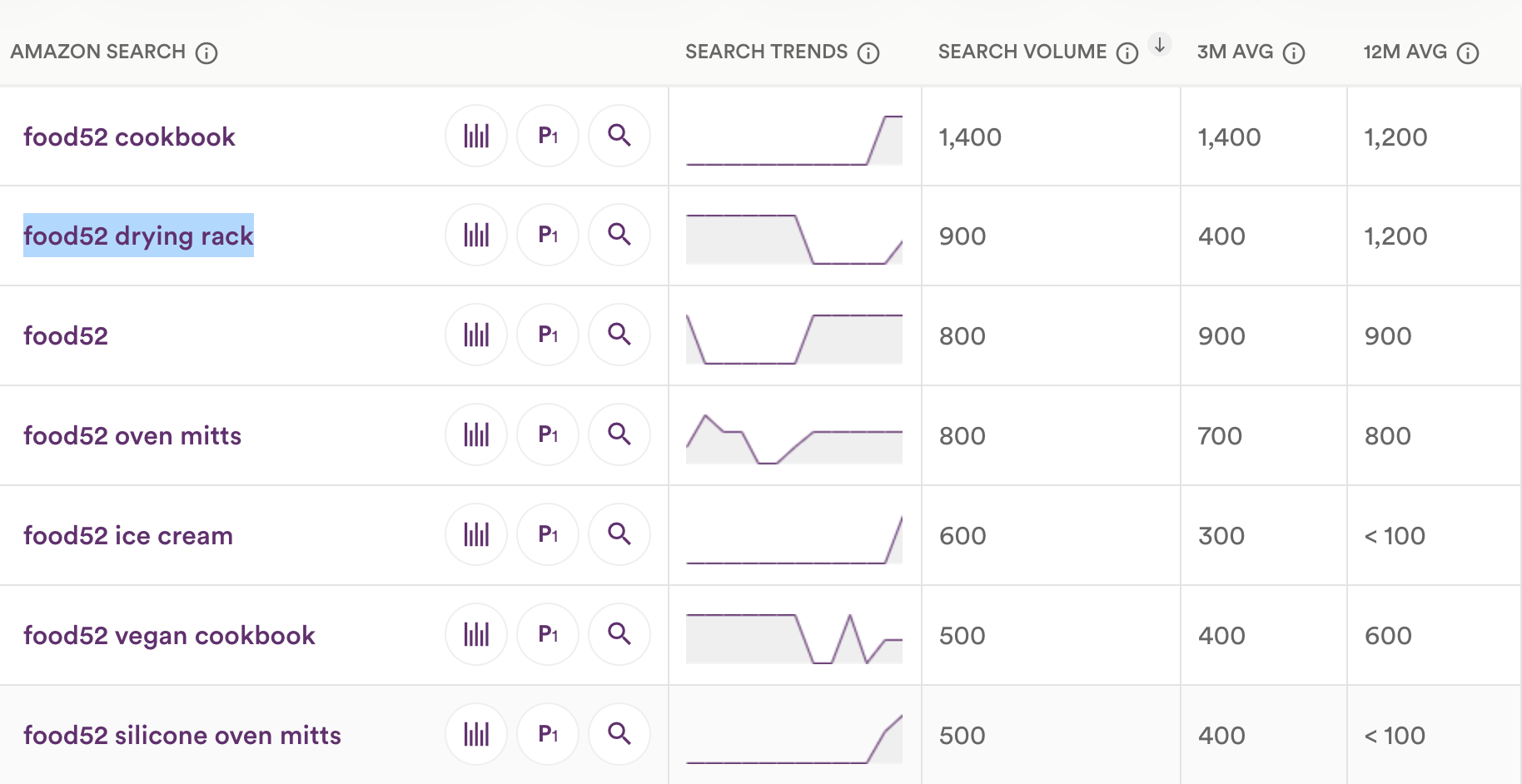Click search icon for food52 vegan cookbook

619,634
